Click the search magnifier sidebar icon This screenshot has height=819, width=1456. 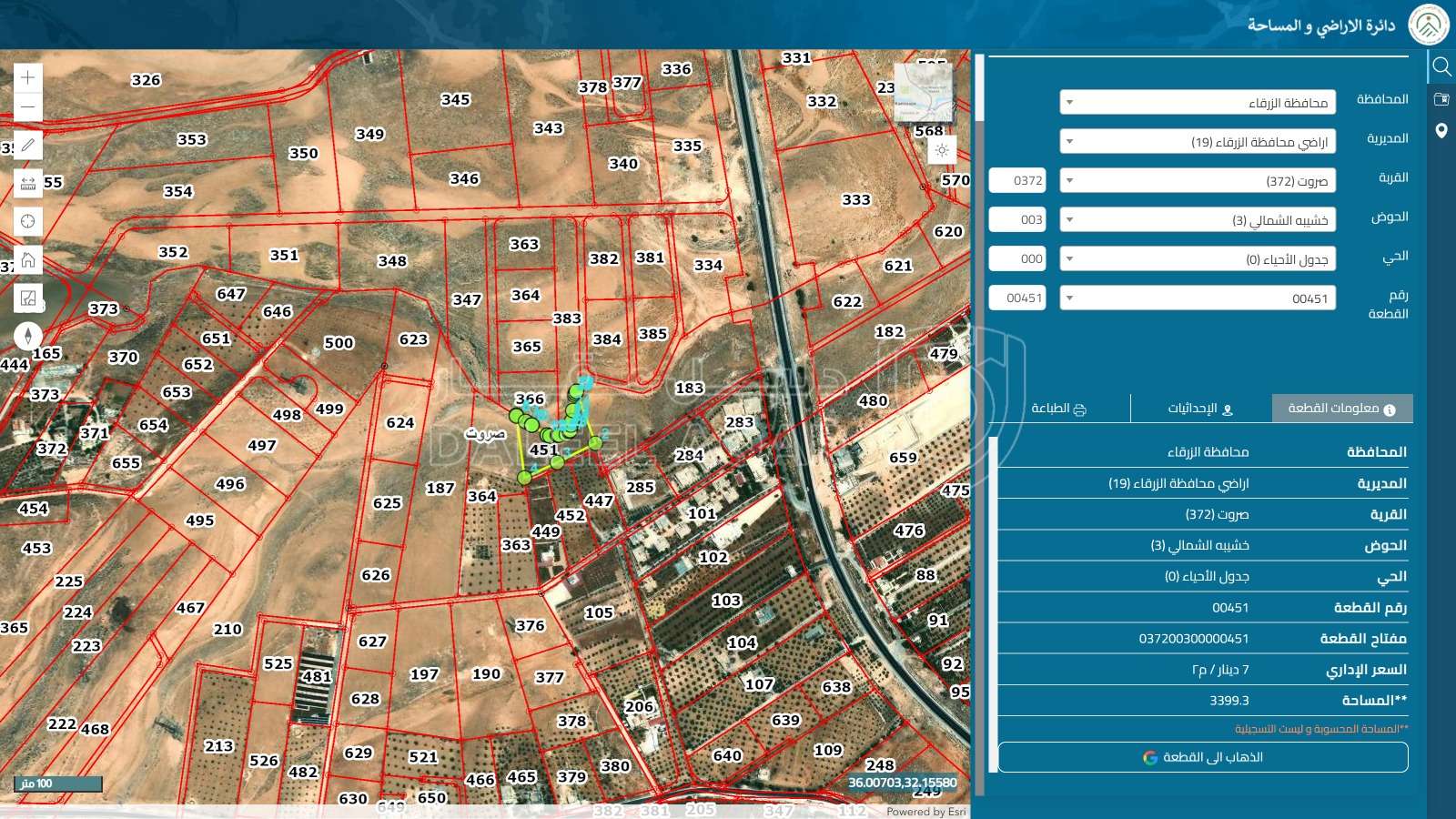click(1441, 66)
